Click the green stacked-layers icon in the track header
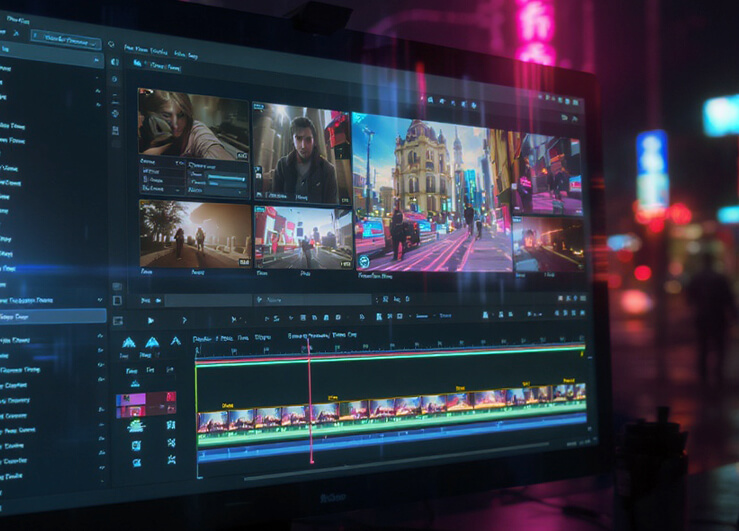 (x=136, y=426)
